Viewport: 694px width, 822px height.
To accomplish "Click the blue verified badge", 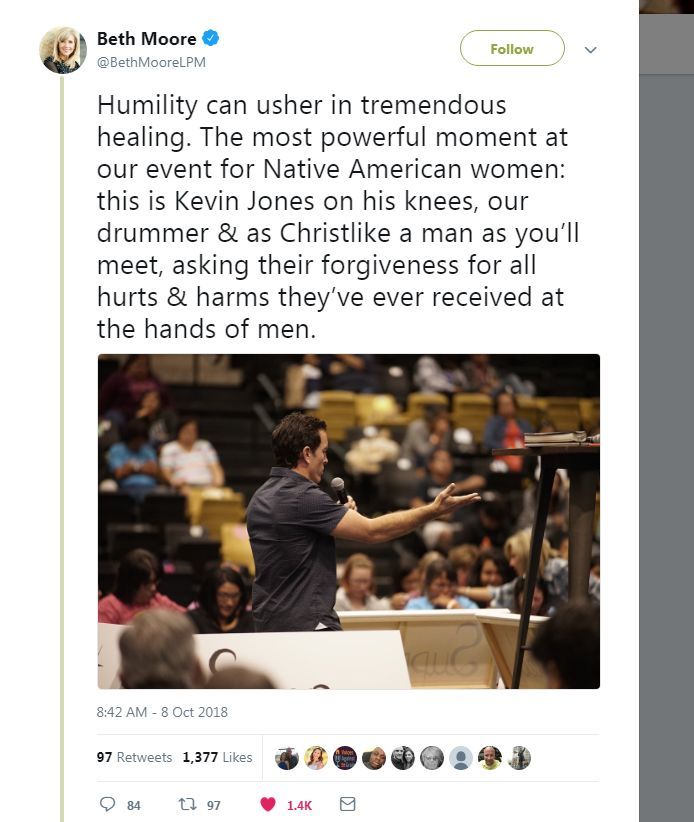I will 211,38.
